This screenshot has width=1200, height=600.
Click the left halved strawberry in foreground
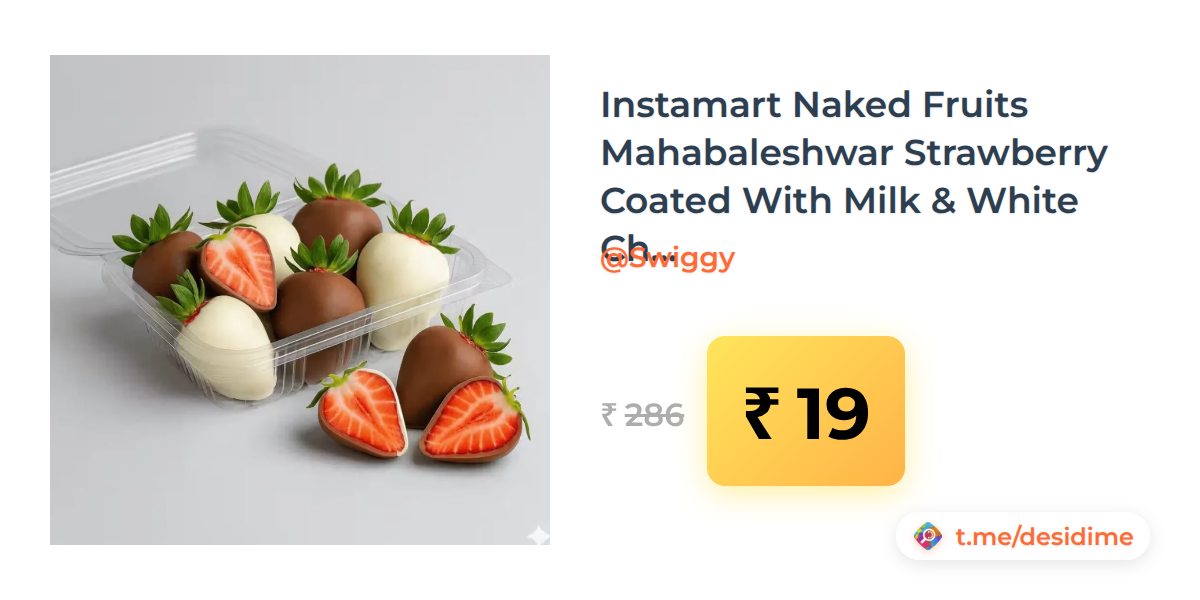click(x=362, y=413)
